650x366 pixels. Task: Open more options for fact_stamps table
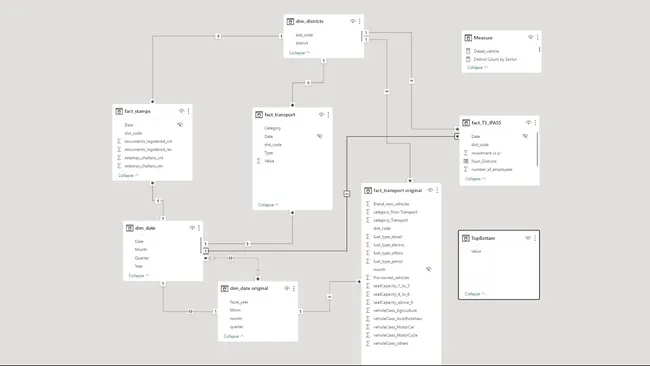pos(188,111)
